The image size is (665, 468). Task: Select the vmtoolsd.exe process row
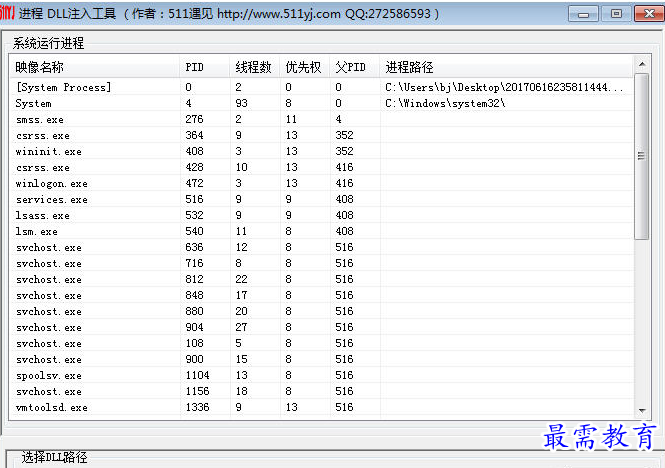pos(52,408)
